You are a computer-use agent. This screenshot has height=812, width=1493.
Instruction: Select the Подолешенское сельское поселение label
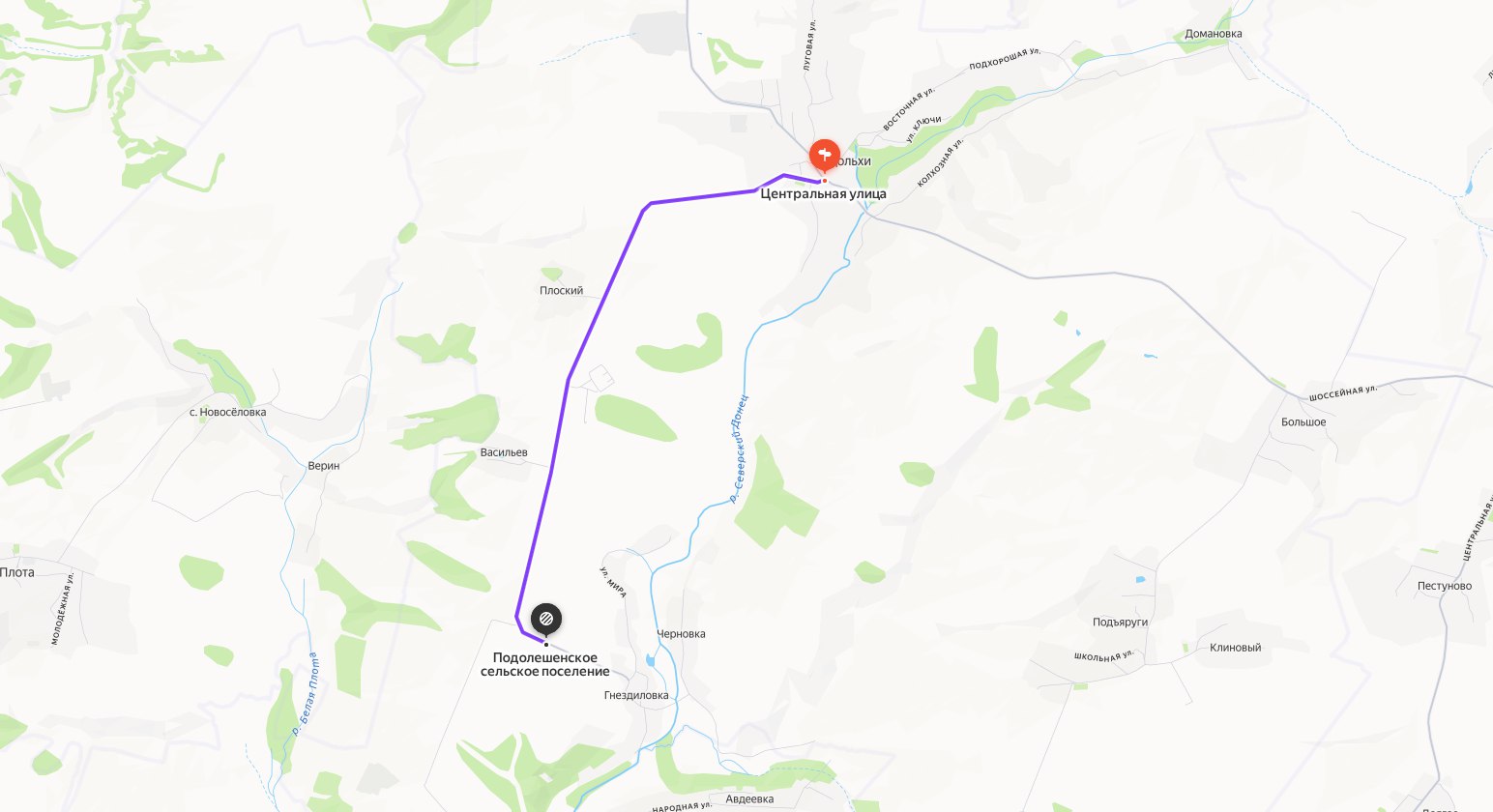pyautogui.click(x=545, y=664)
